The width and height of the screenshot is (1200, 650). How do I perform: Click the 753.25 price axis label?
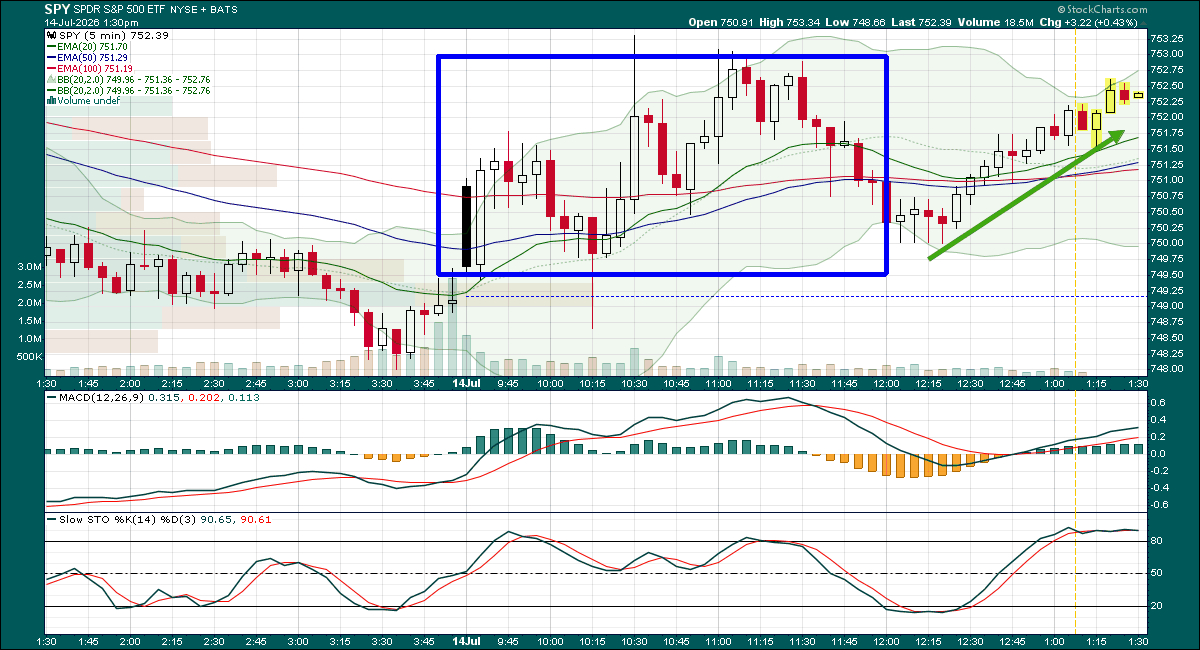(1166, 38)
